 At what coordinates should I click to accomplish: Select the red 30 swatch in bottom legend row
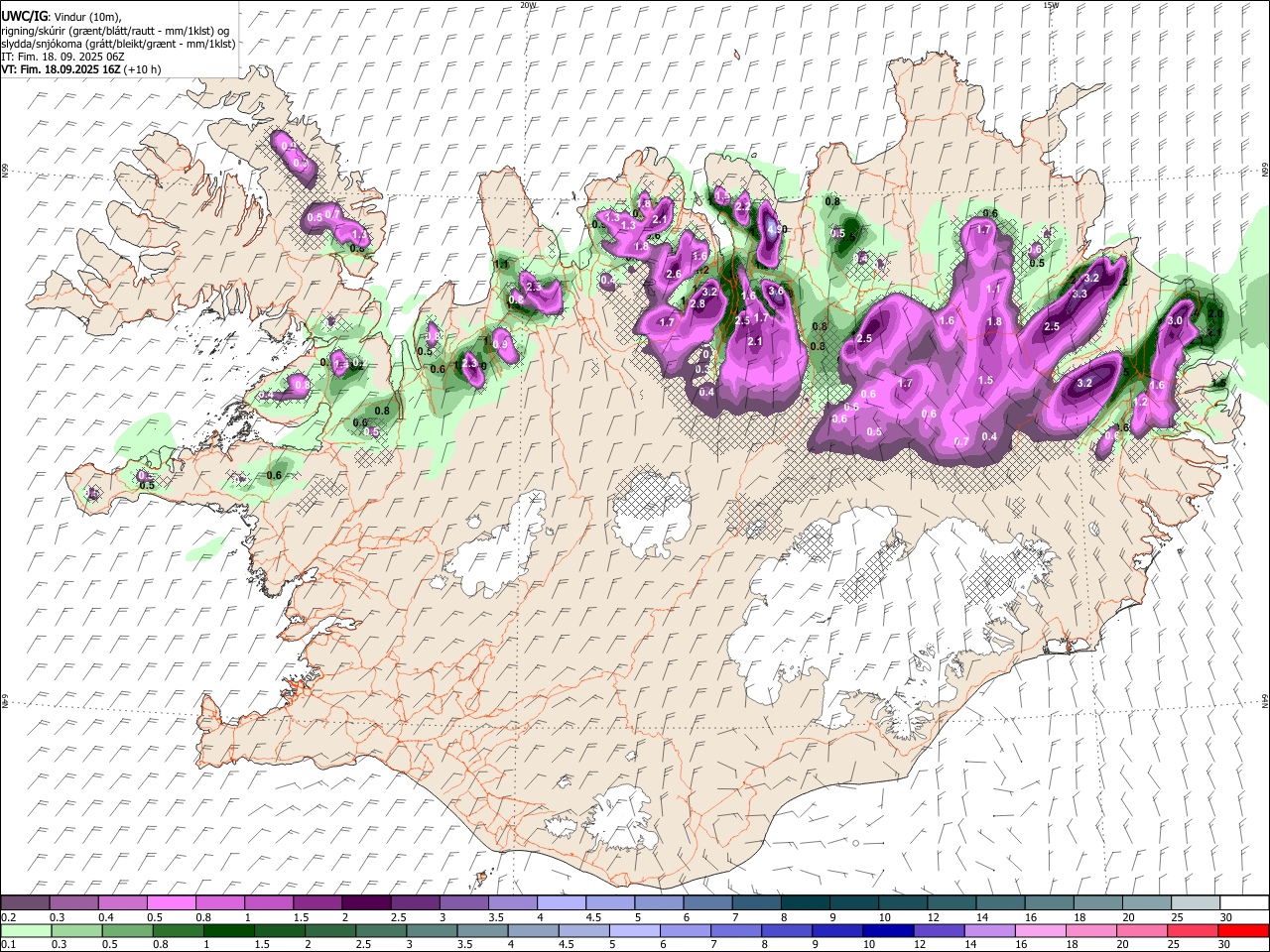click(1243, 930)
